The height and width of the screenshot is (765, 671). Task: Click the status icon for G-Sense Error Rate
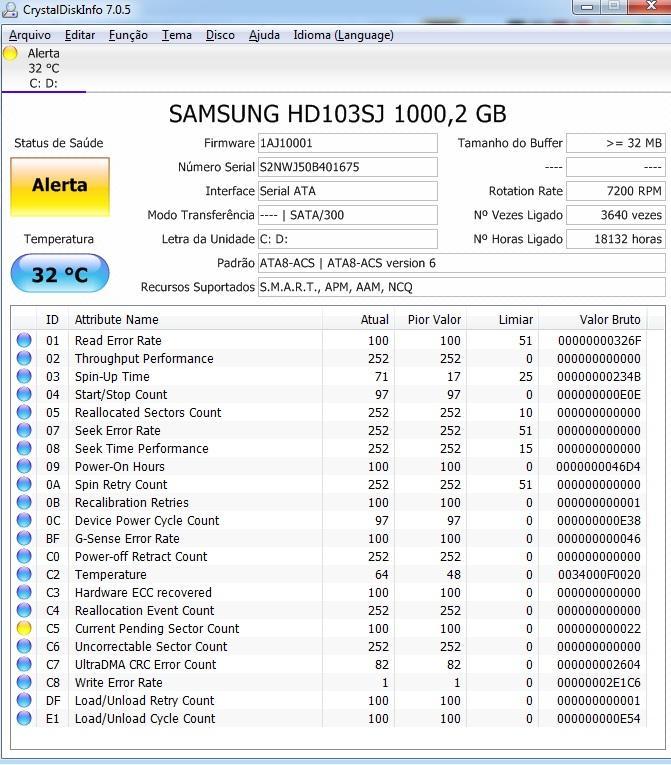(24, 538)
